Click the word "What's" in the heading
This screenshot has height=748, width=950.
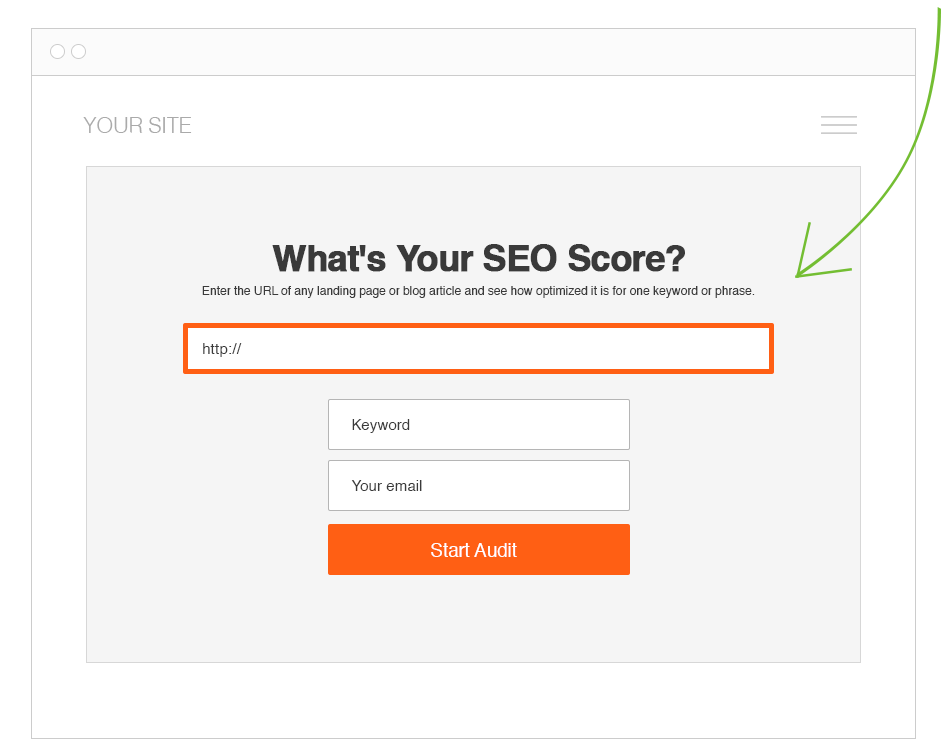click(x=329, y=259)
